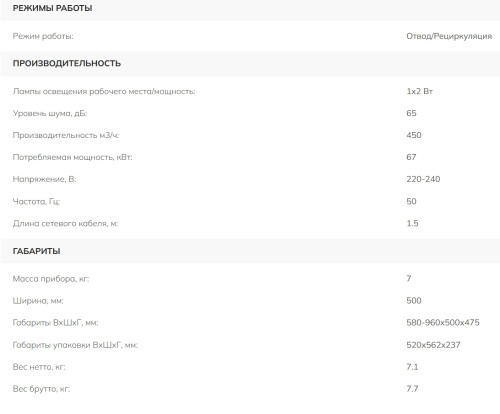
Task: Click the 580-960x500x475 dimensions value
Action: [x=443, y=323]
